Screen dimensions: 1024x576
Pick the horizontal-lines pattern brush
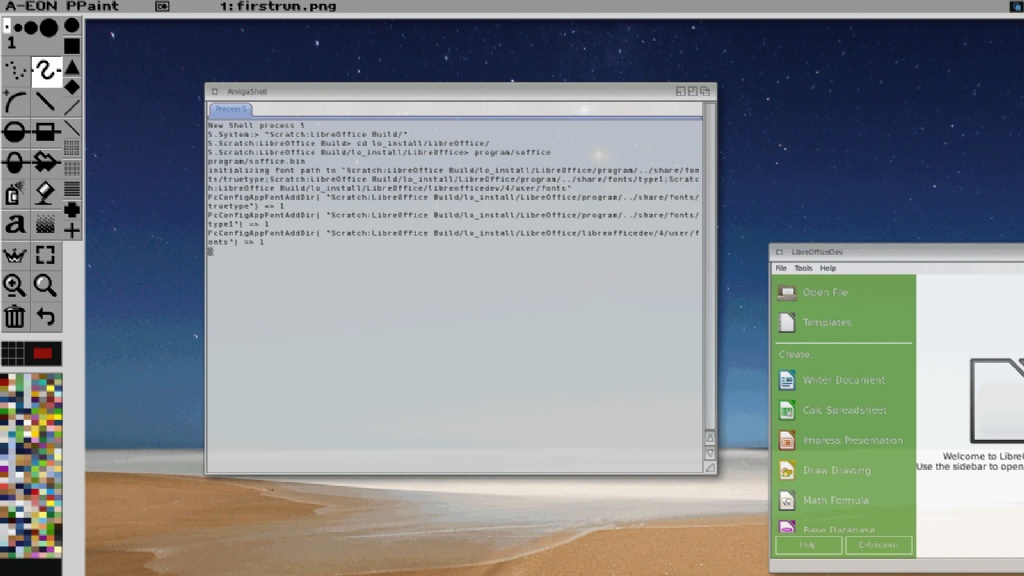coord(72,189)
